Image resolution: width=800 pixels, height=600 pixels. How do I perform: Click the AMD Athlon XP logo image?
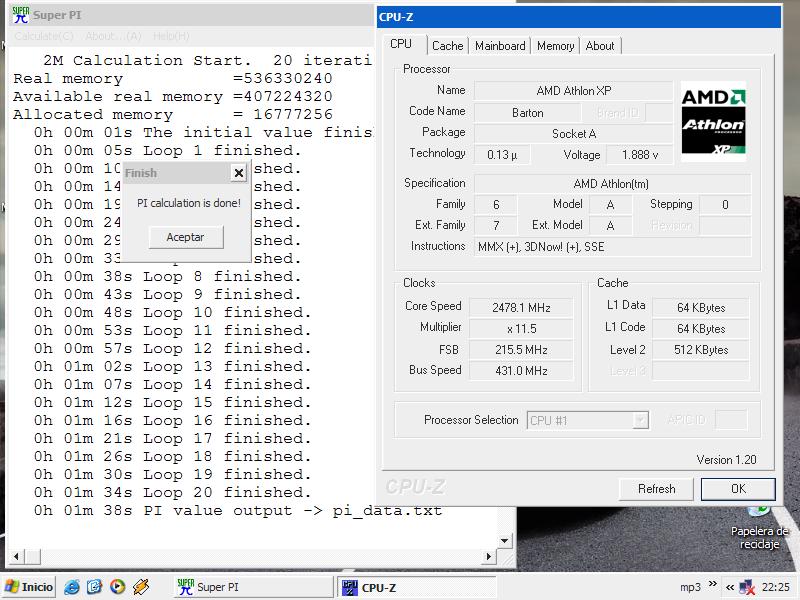713,122
